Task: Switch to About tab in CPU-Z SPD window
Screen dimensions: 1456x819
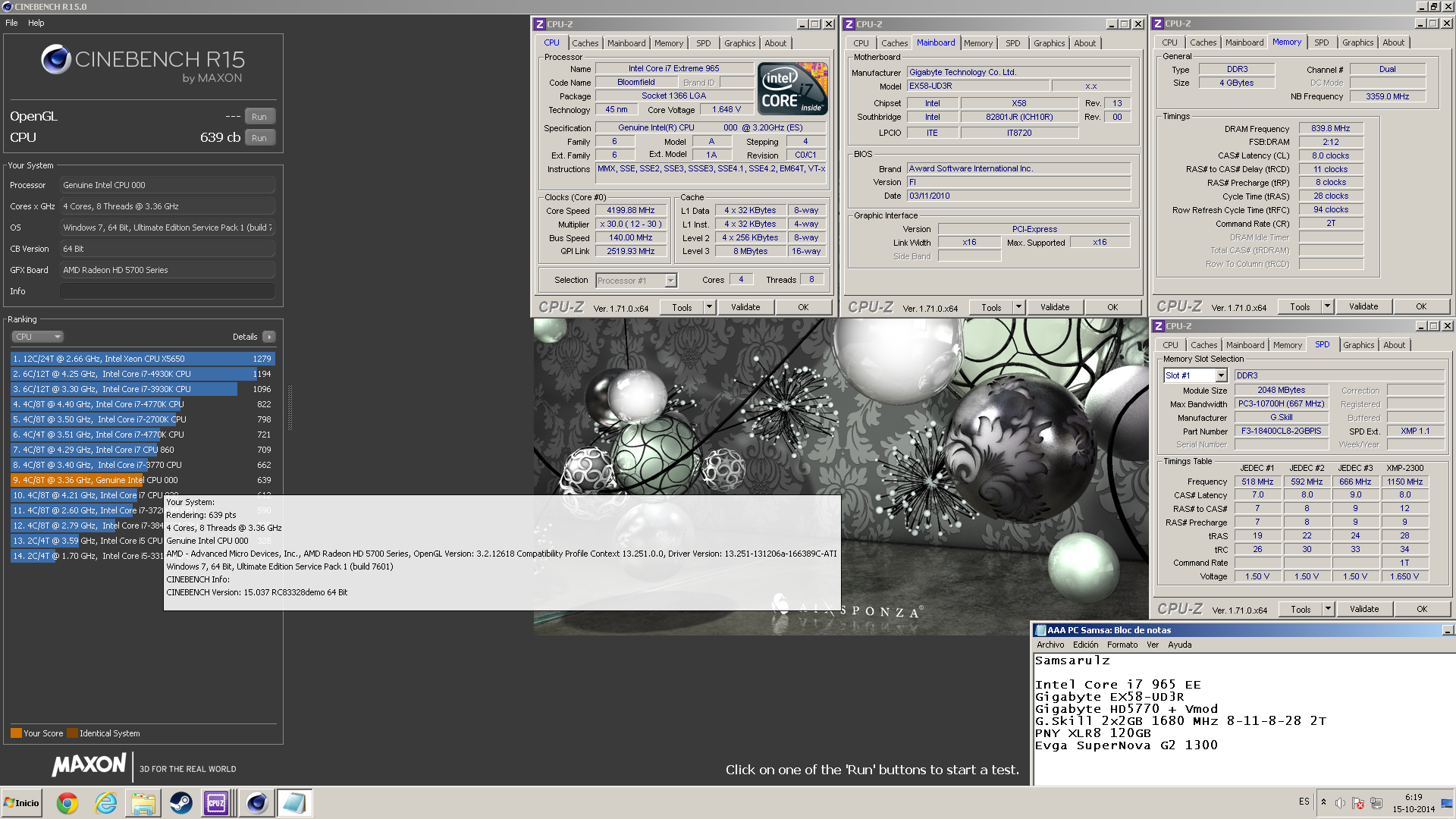Action: tap(1394, 345)
